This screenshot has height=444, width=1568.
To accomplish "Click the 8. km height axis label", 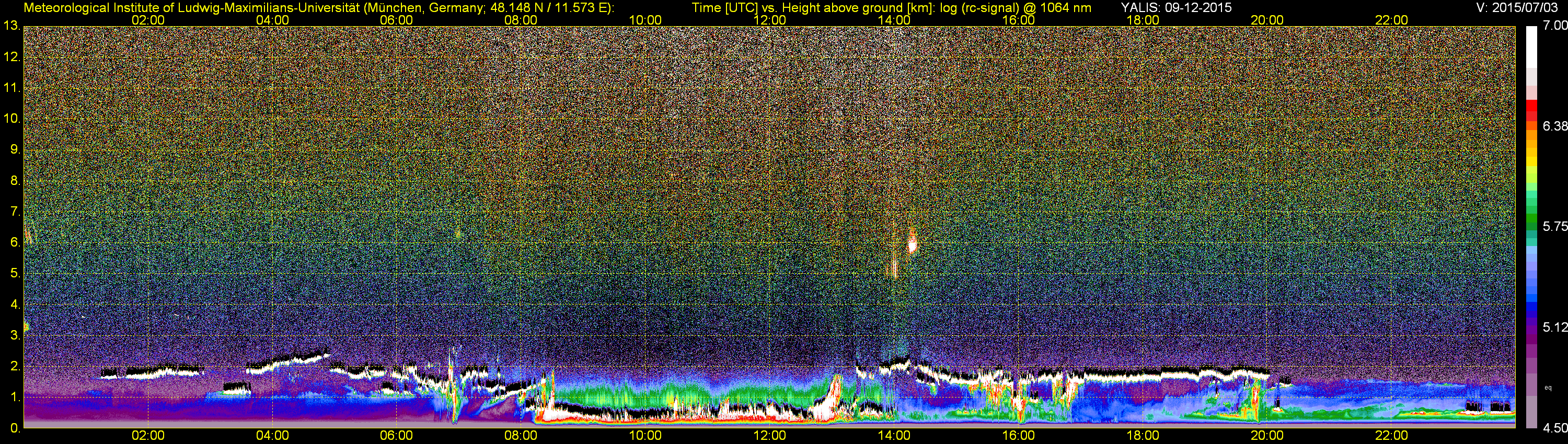I will 15,181.
